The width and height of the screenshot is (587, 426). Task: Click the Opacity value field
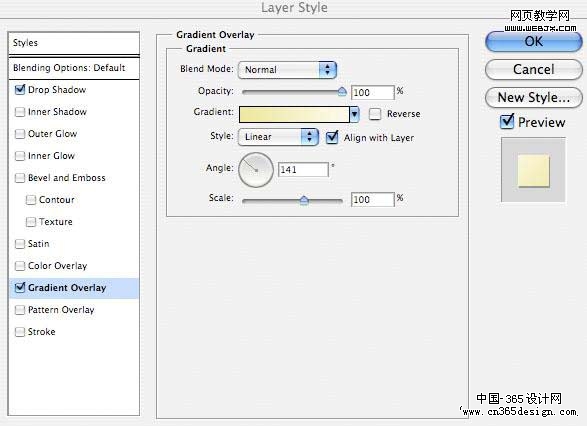[372, 92]
